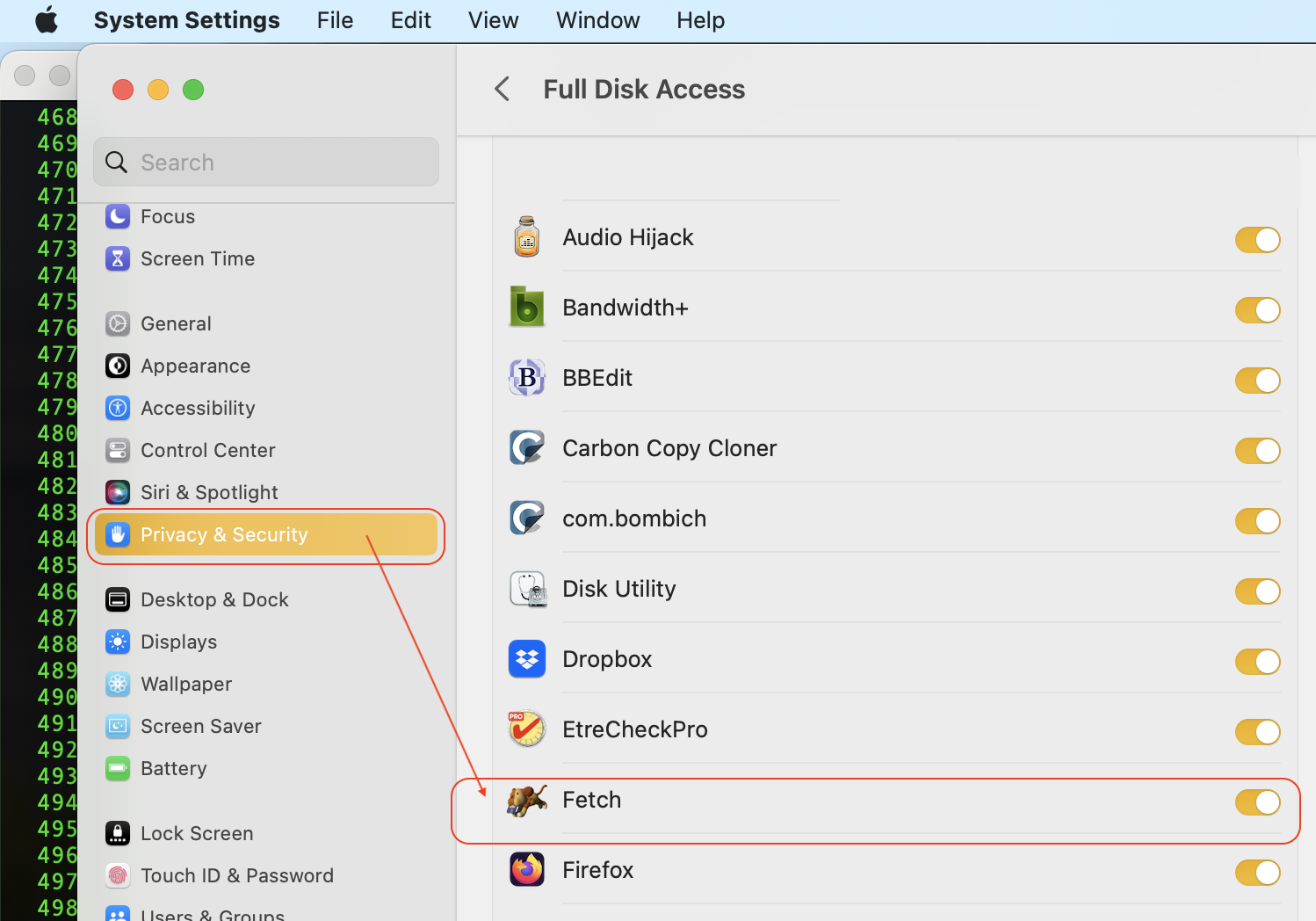
Task: Click the Accessibility icon in sidebar
Action: [118, 408]
